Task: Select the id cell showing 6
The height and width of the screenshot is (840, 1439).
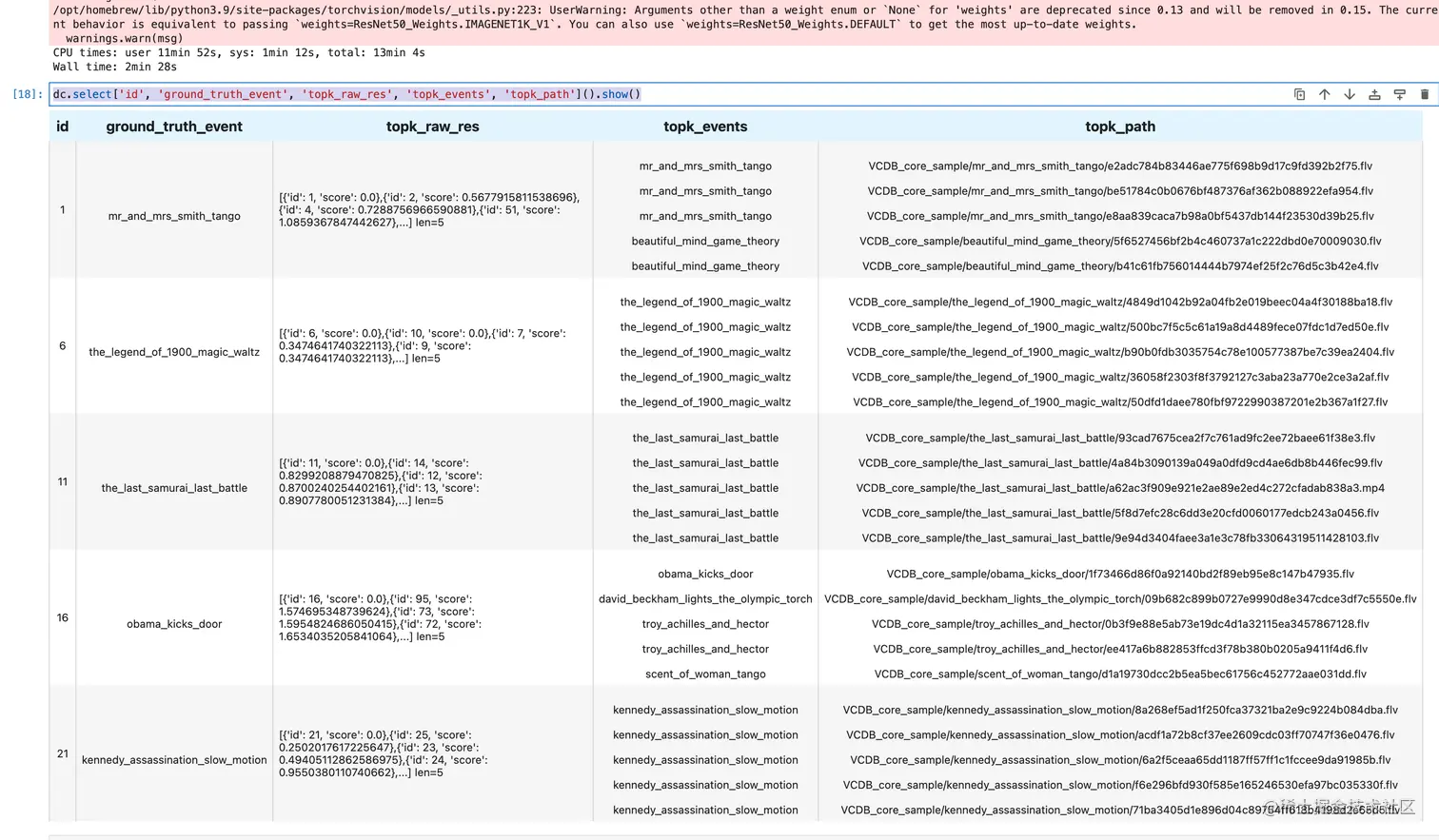Action: pos(63,345)
